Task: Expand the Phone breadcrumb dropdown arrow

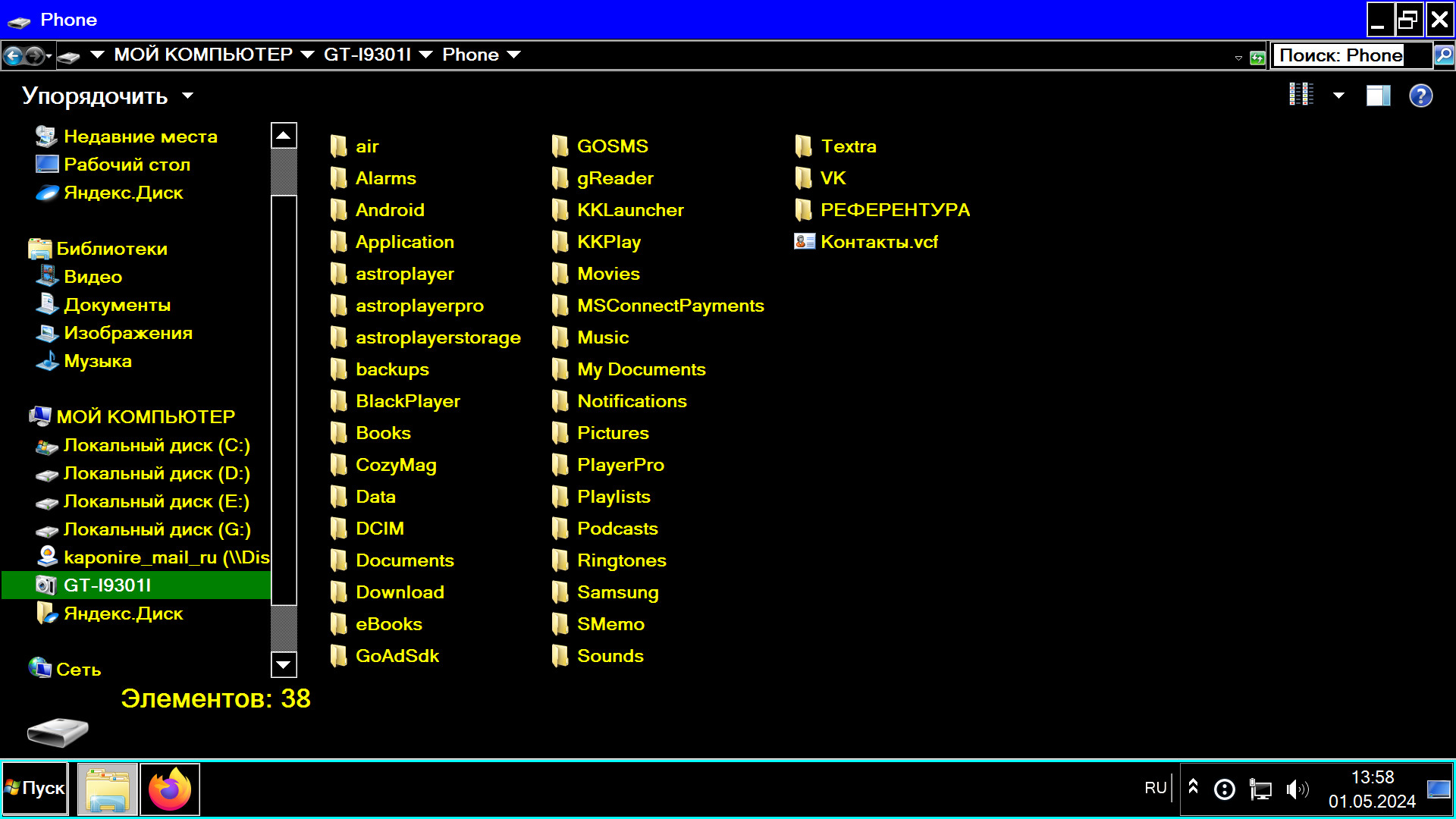Action: (x=513, y=55)
